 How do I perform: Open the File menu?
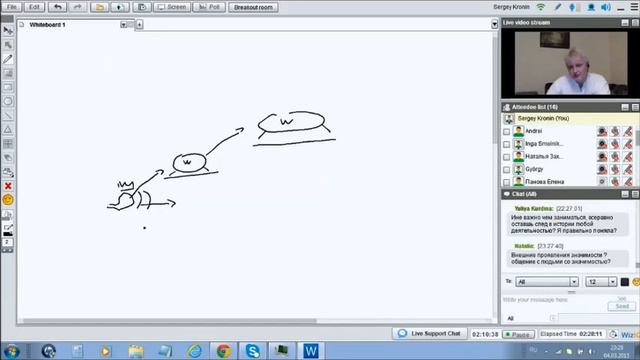coord(12,7)
